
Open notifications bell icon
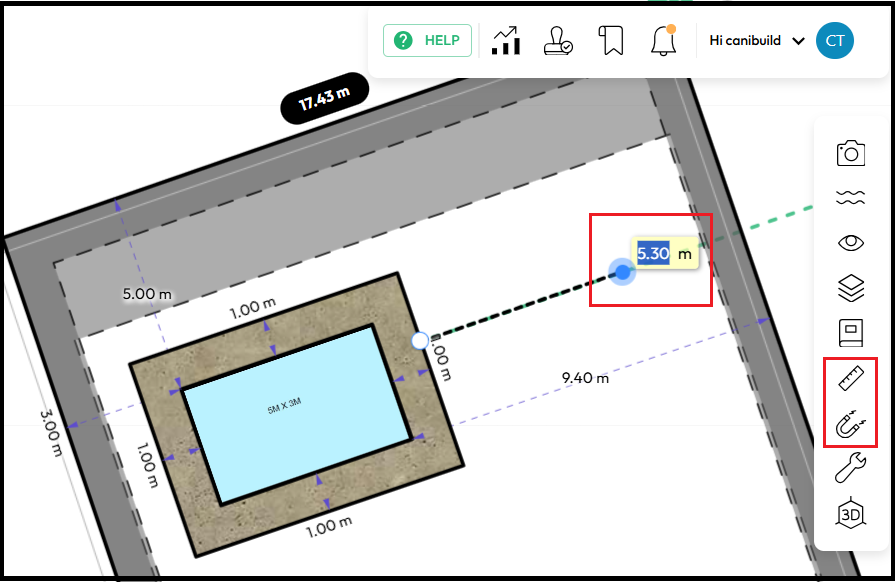(x=662, y=41)
